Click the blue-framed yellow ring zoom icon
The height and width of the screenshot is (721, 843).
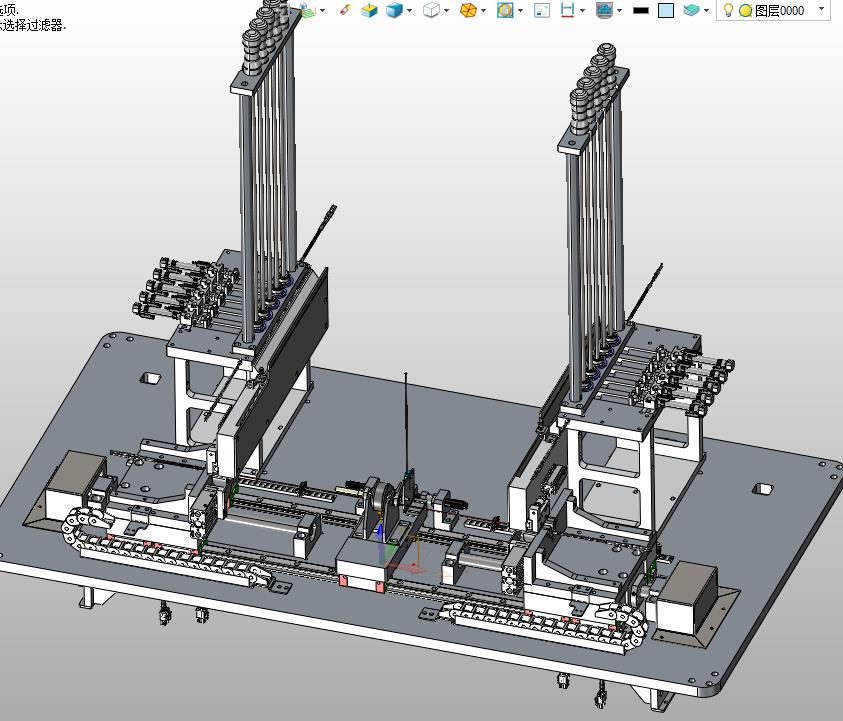(505, 10)
